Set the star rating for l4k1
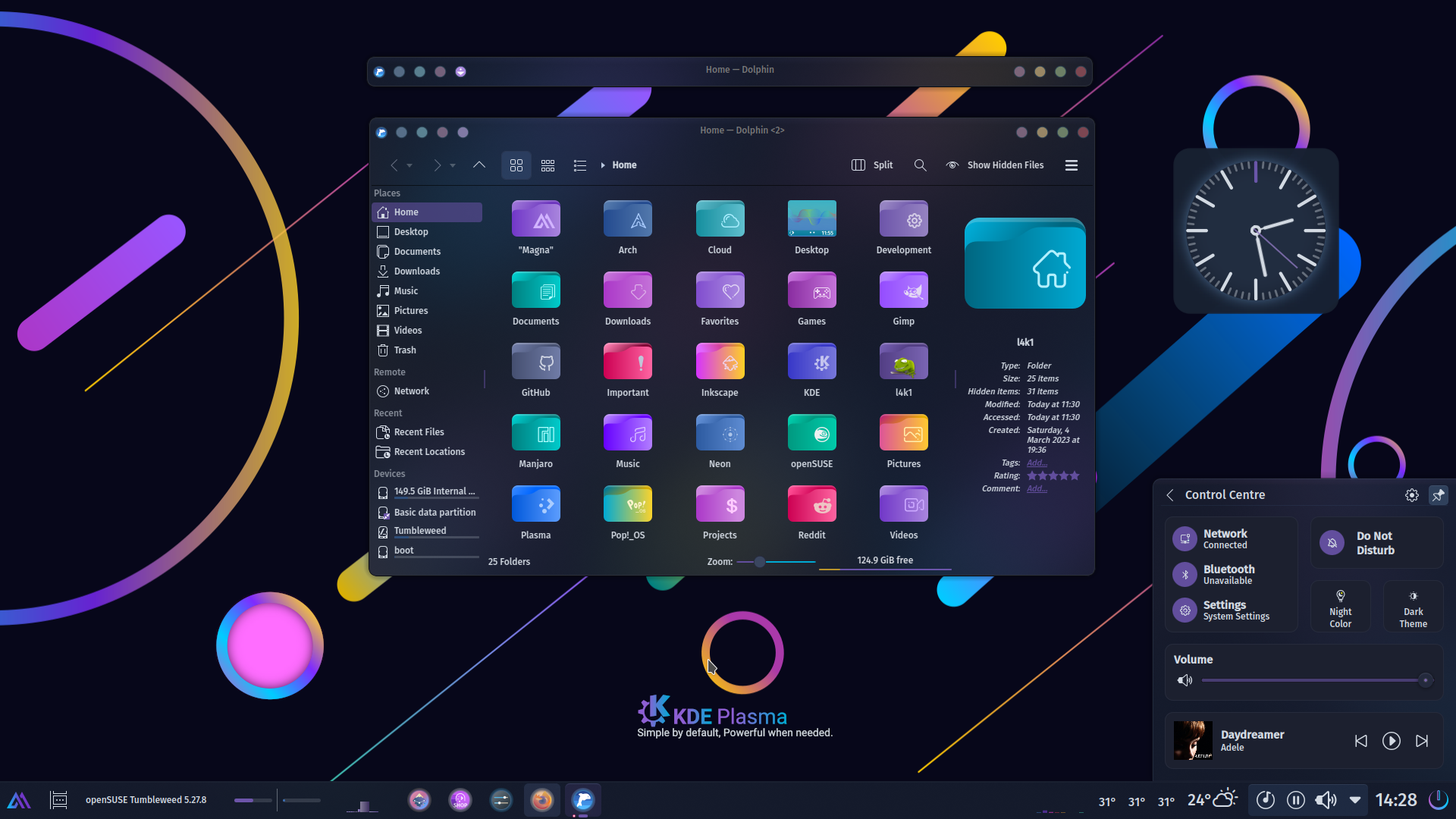Screen dimensions: 1456x819 point(1053,476)
